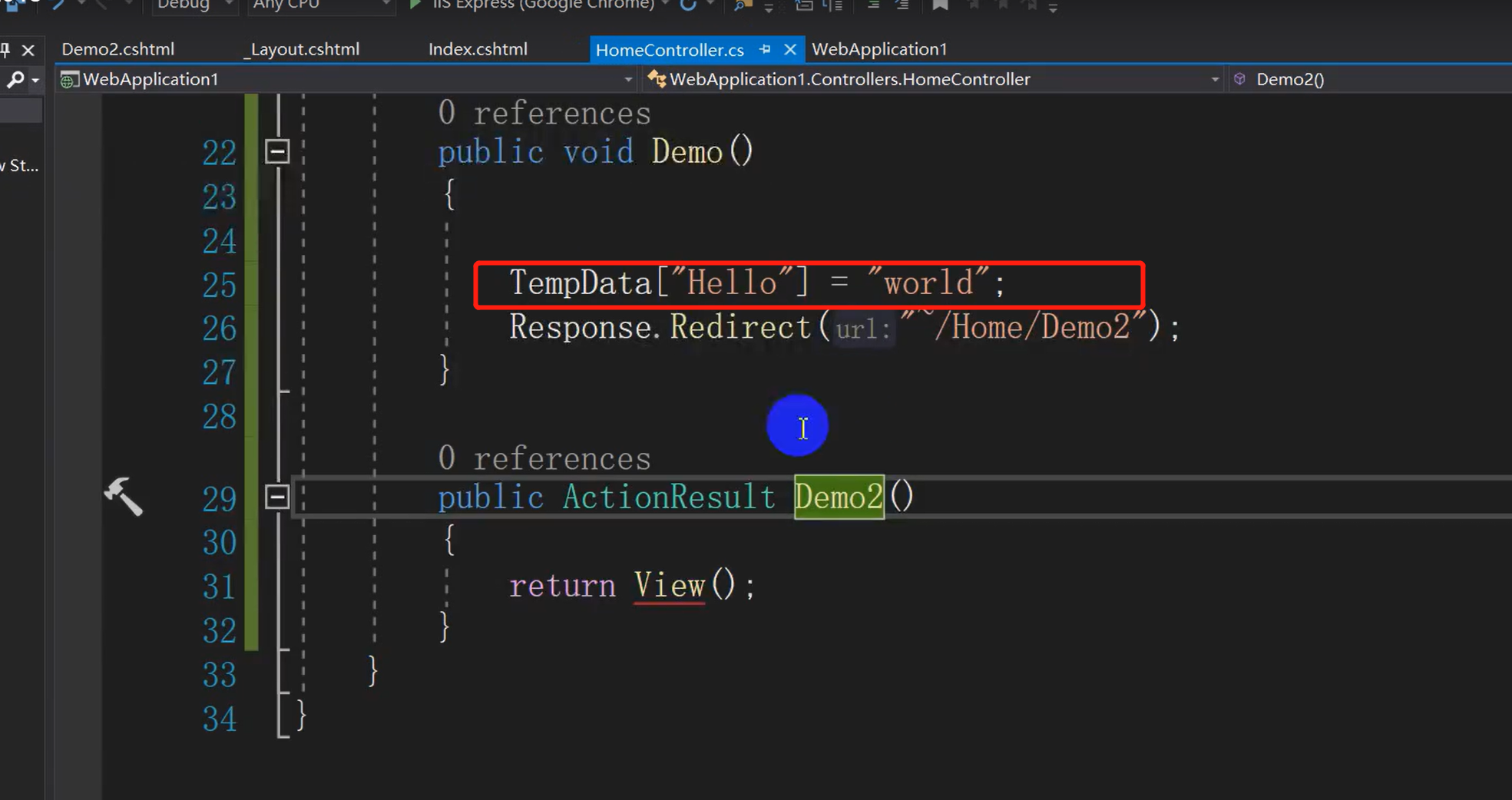Click the Find in Files toolbar icon
This screenshot has width=1512, height=800.
[x=743, y=5]
